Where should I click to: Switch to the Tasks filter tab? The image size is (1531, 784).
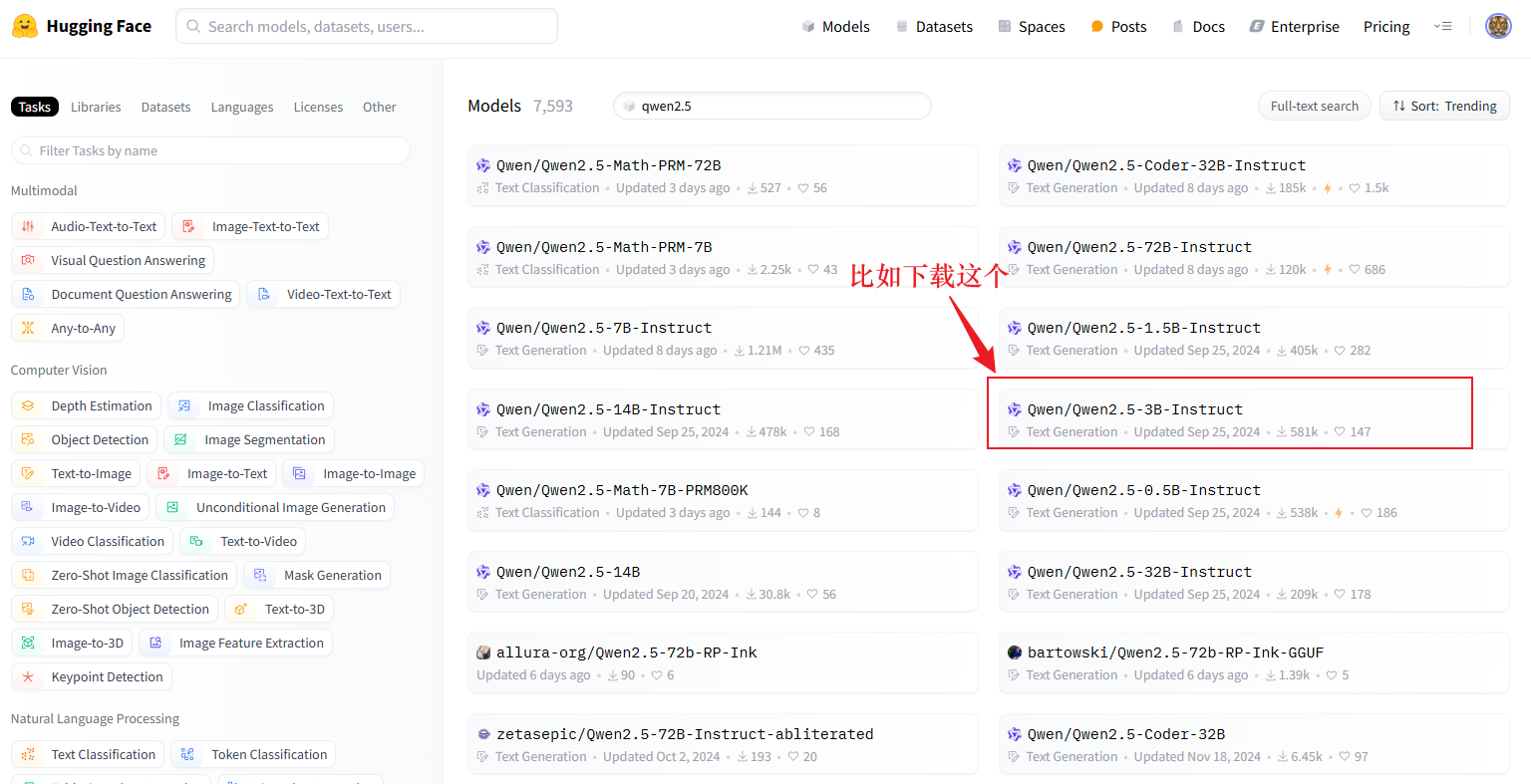pyautogui.click(x=35, y=107)
